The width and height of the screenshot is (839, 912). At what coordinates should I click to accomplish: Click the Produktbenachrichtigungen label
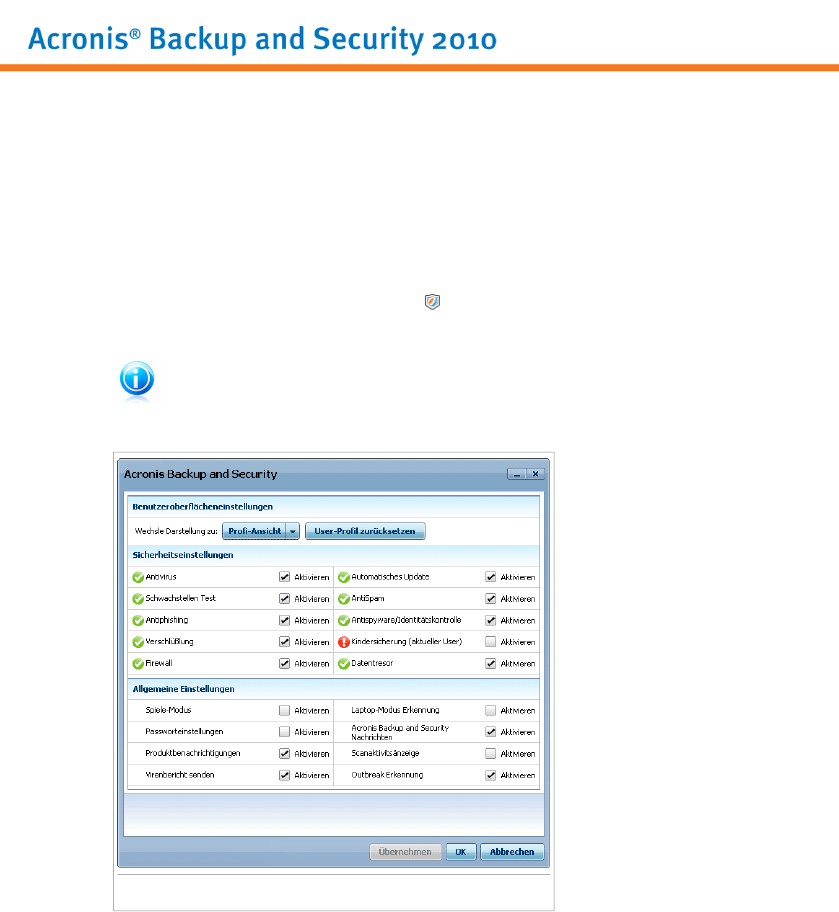(x=193, y=753)
